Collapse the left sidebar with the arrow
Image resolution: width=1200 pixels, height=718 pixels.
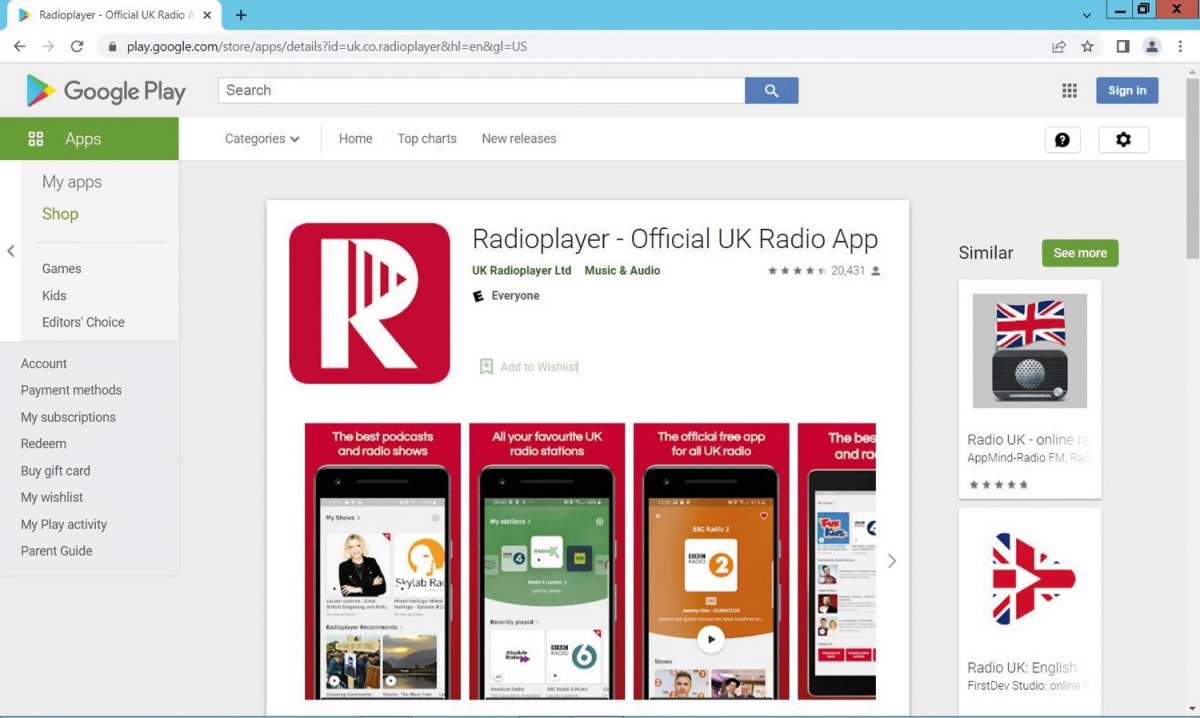pyautogui.click(x=11, y=251)
